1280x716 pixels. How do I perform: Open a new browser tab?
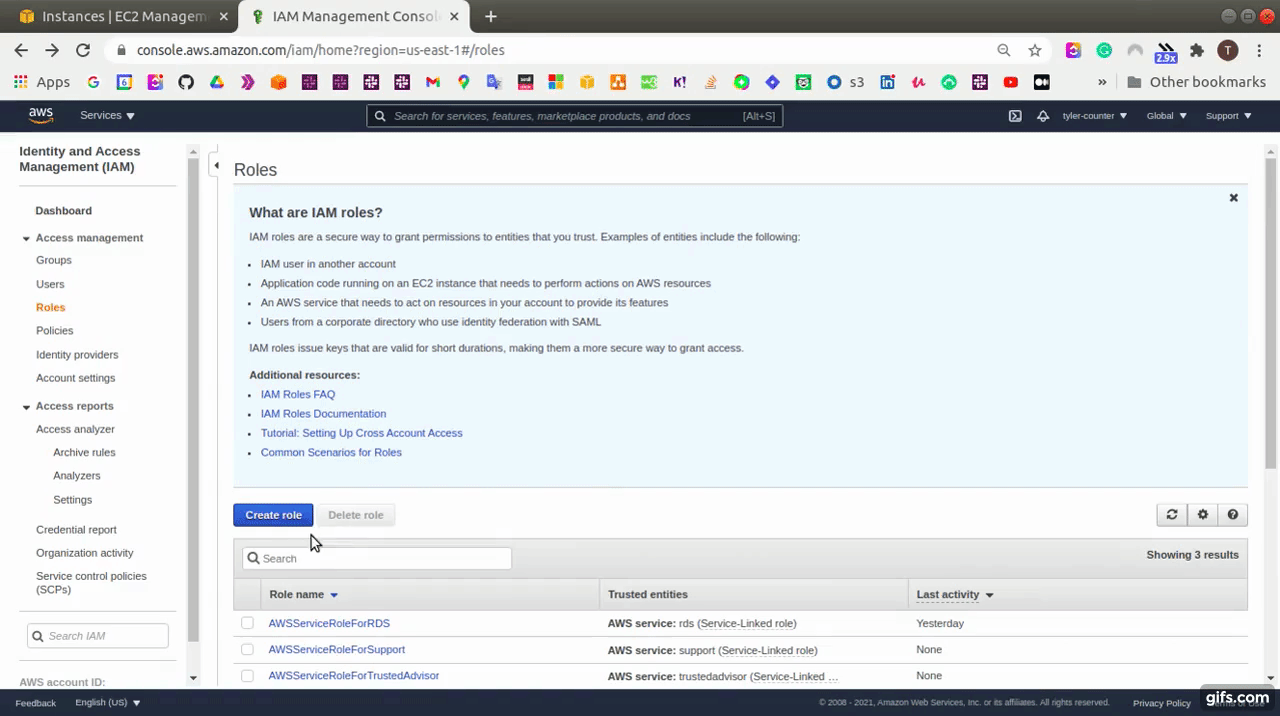tap(491, 17)
